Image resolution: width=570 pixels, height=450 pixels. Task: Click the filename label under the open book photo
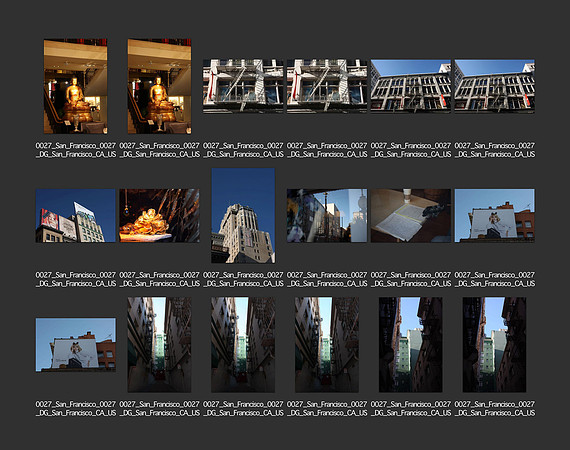411,279
